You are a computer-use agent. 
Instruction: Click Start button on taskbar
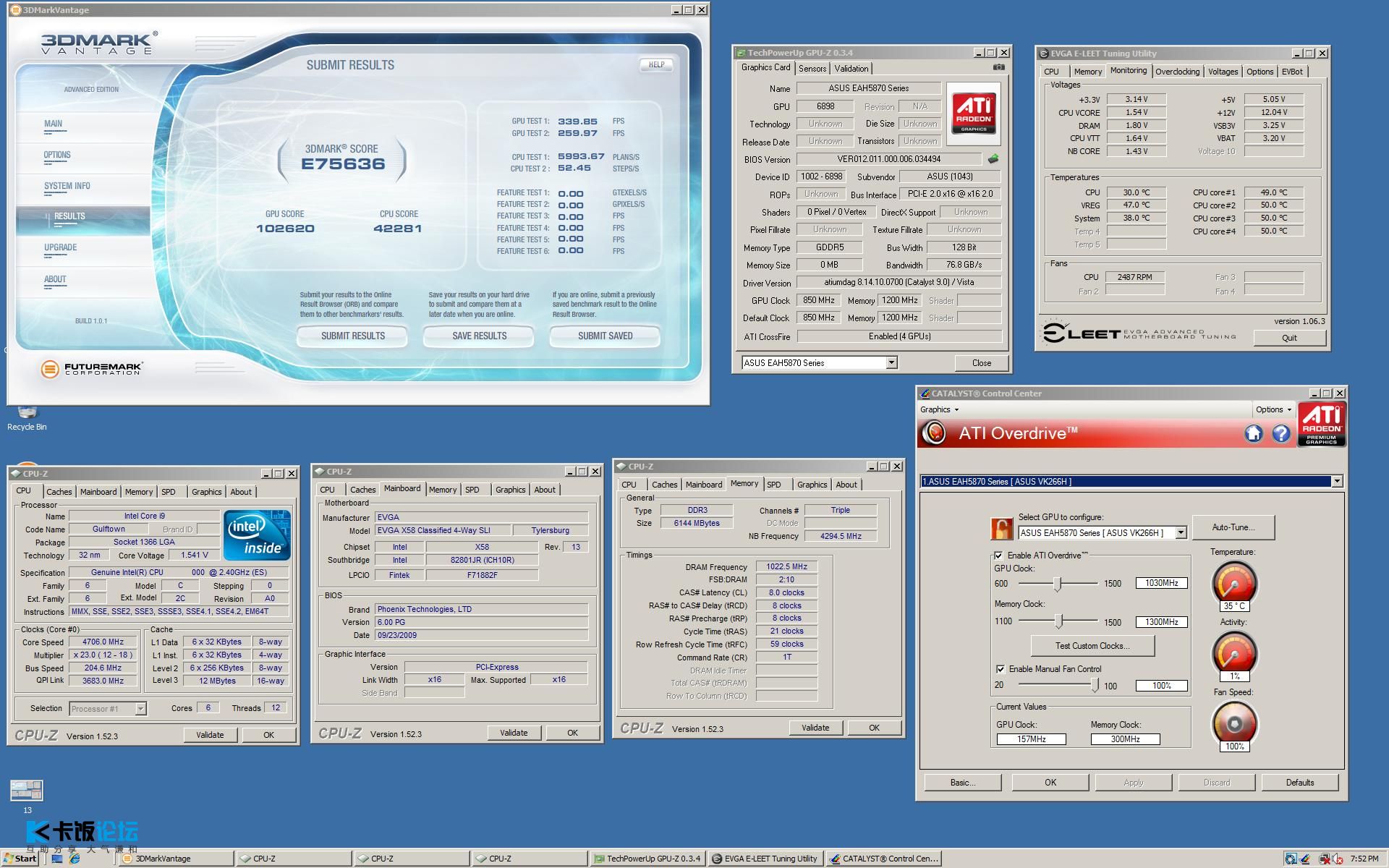click(x=20, y=859)
